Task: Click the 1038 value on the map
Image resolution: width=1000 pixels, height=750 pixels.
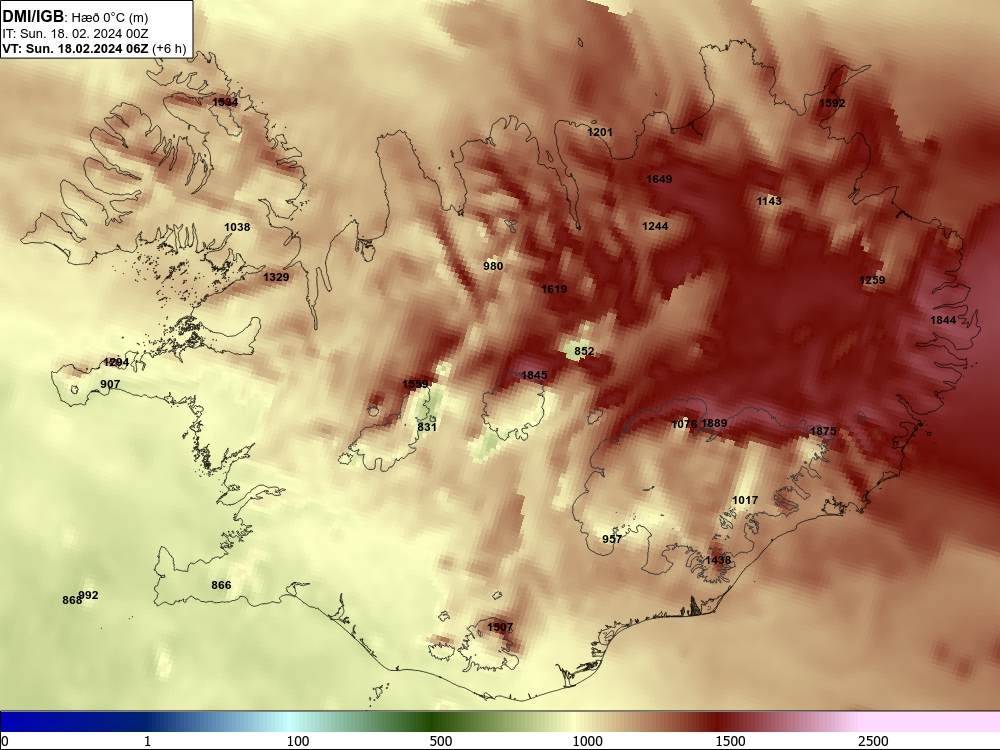Action: (x=237, y=227)
